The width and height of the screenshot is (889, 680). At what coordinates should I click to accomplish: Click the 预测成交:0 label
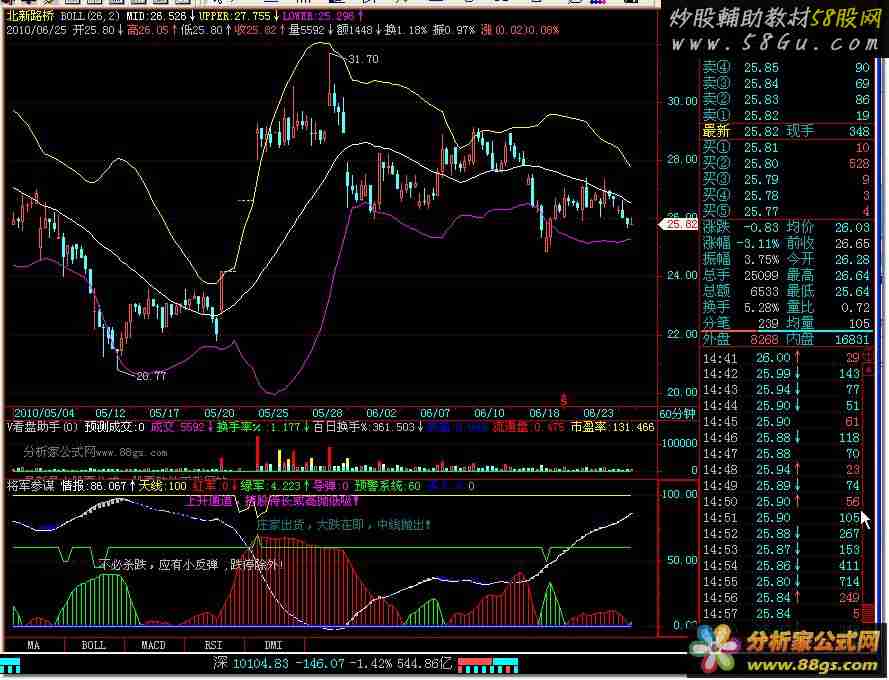[x=115, y=427]
